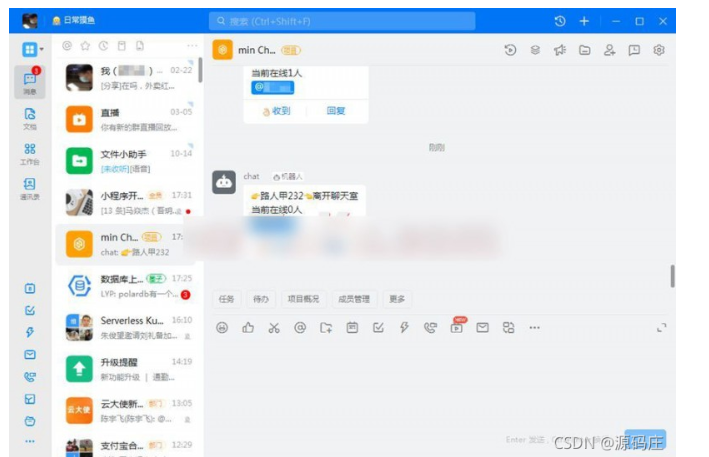Click the 收到 button on message card
This screenshot has width=709, height=457.
pos(276,111)
